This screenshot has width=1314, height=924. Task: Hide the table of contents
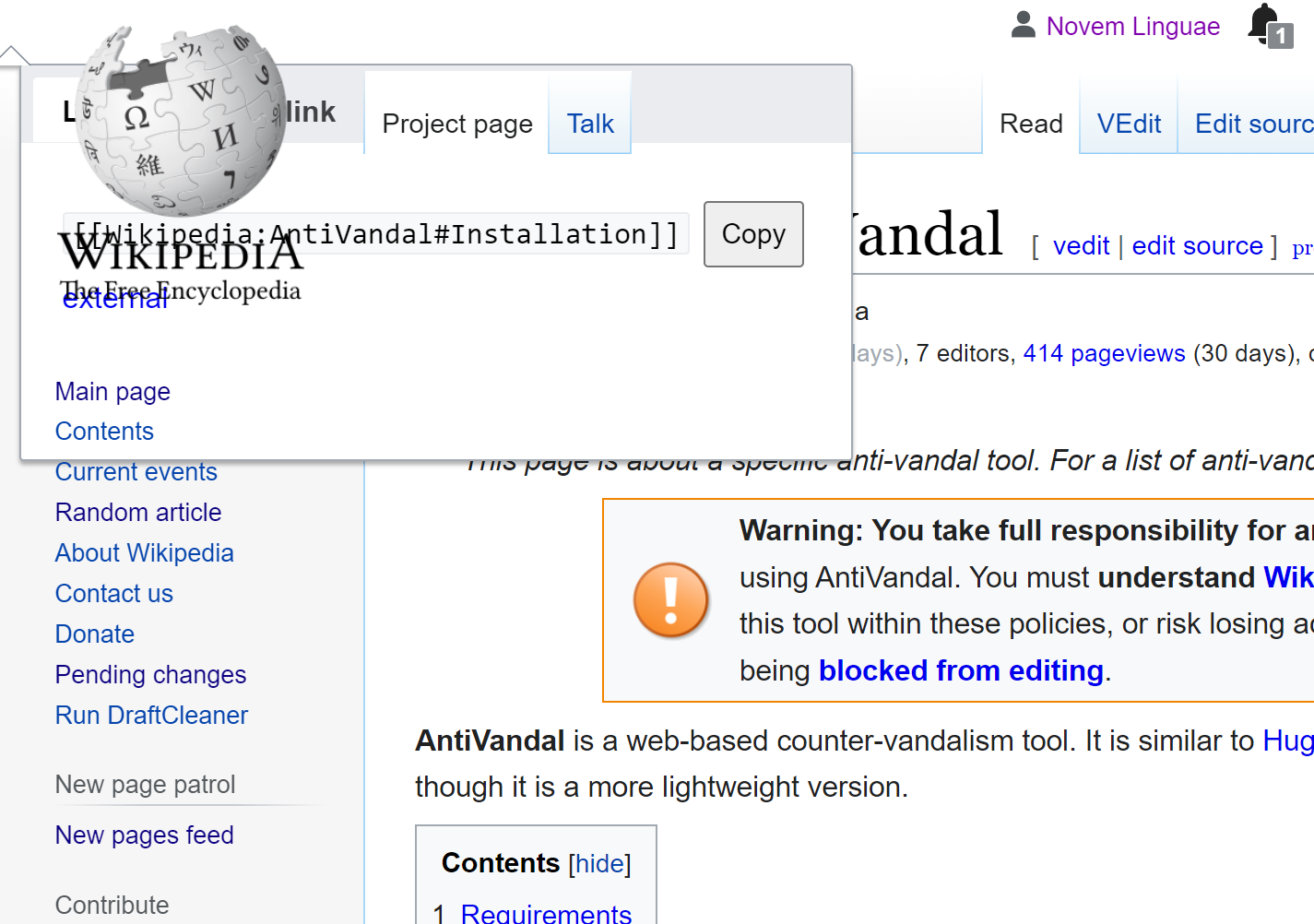[599, 864]
